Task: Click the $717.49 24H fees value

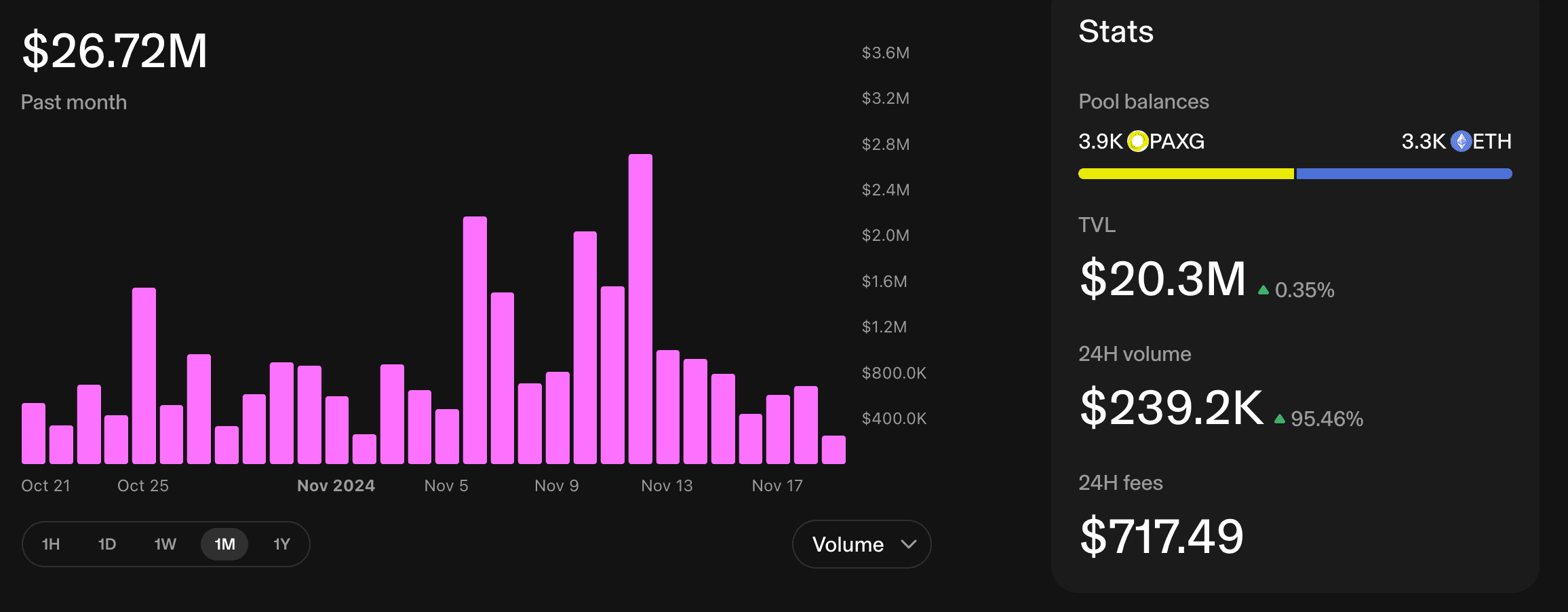Action: click(1161, 537)
